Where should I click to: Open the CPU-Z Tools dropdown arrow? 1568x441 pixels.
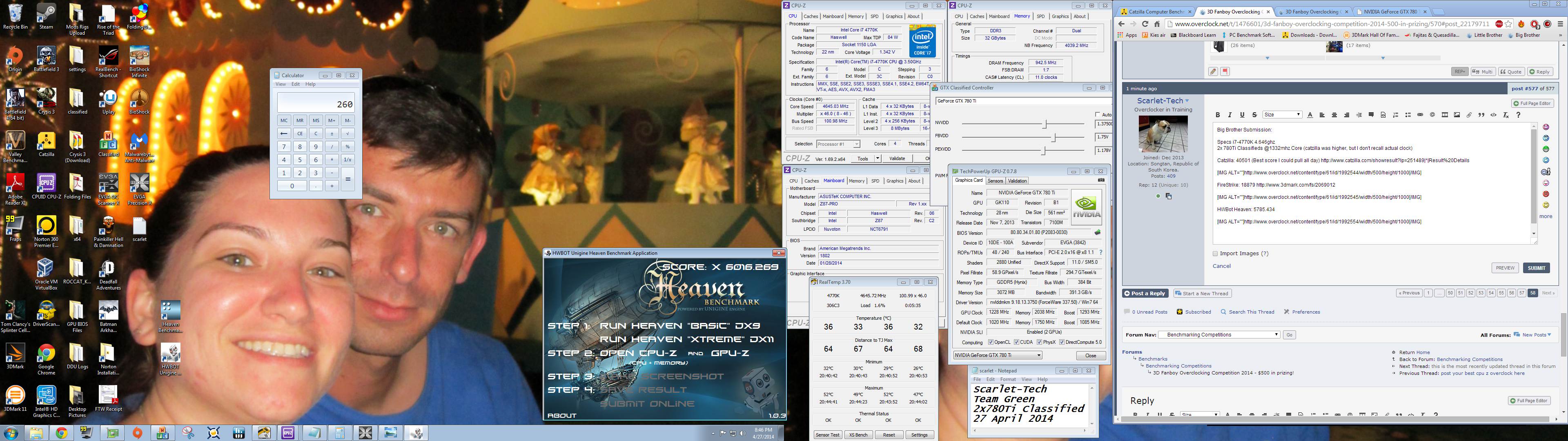tap(878, 158)
